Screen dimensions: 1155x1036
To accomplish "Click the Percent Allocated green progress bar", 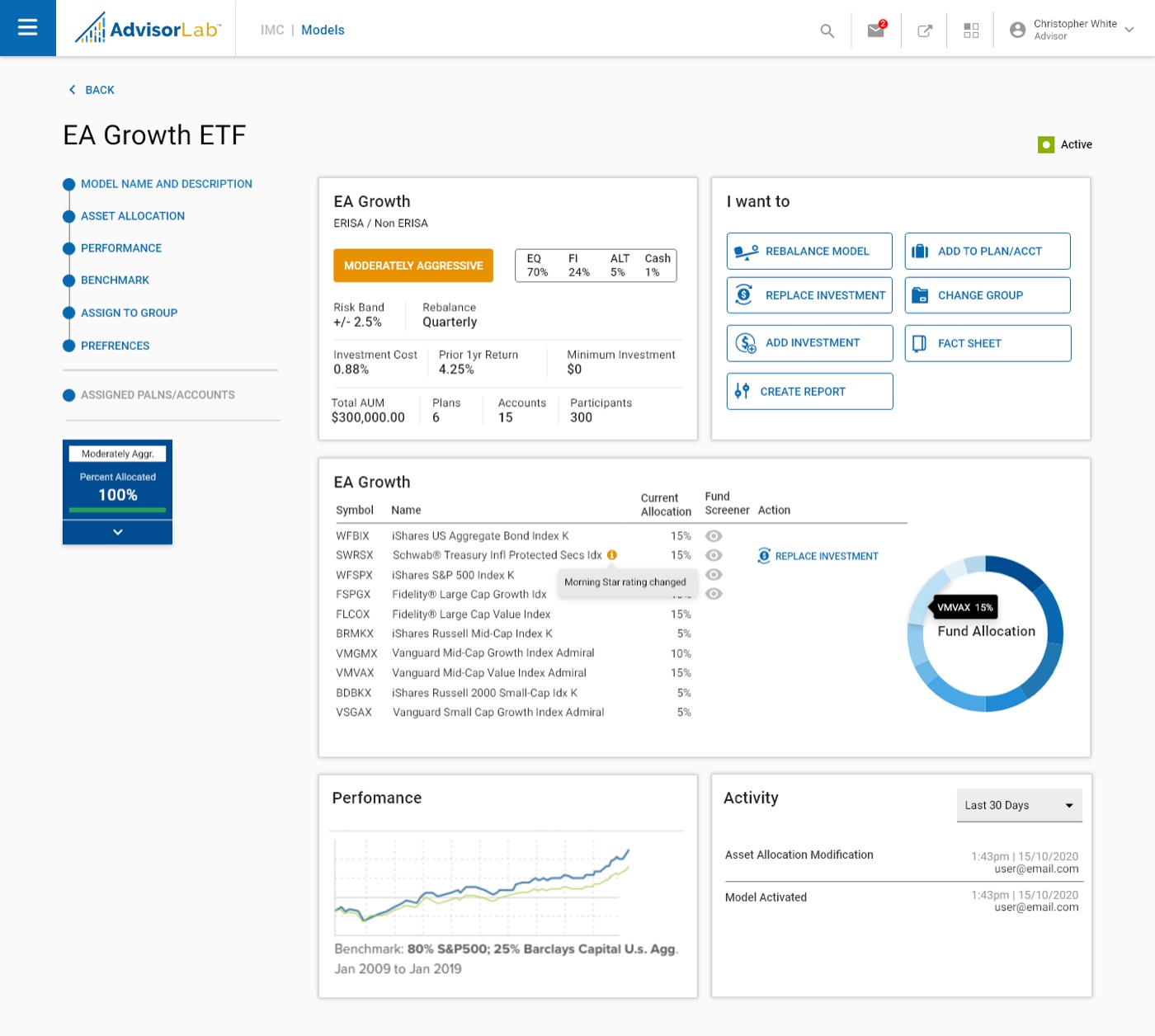I will [x=118, y=511].
